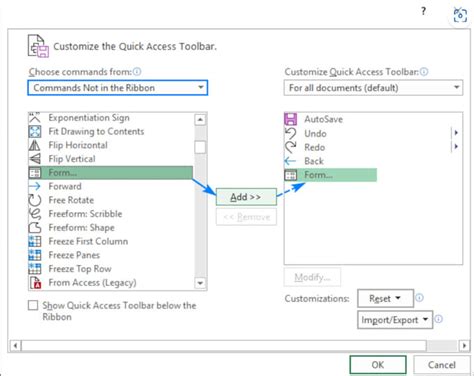Click the info icon next to Import/Export
The width and height of the screenshot is (474, 376).
click(x=439, y=319)
